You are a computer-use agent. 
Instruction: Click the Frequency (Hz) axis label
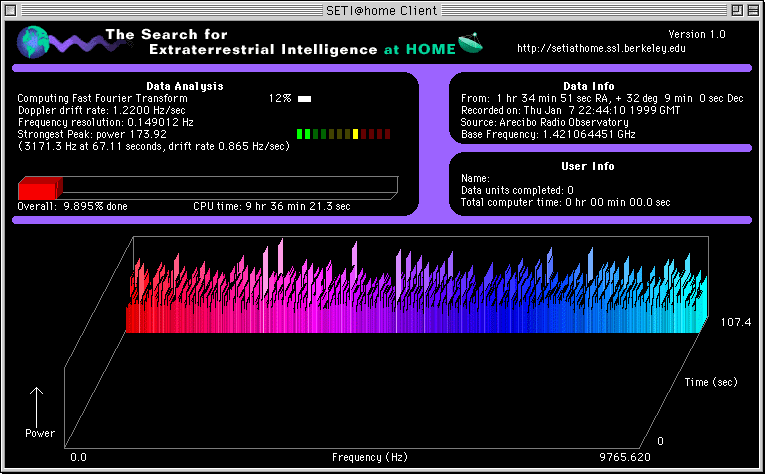click(x=370, y=457)
